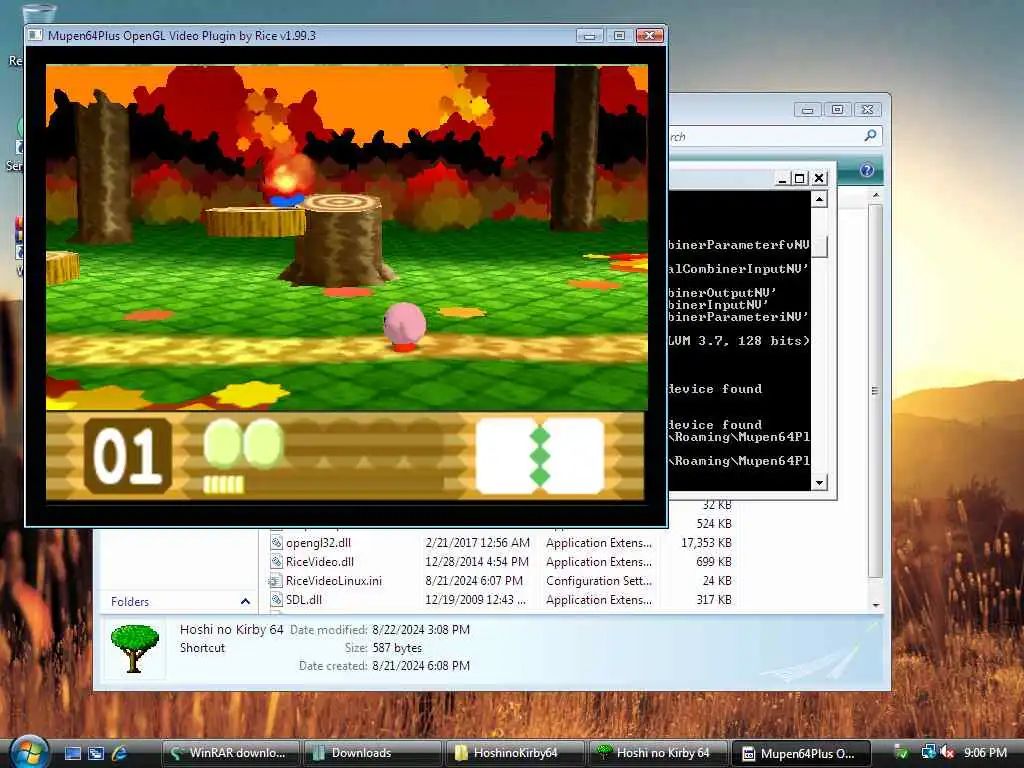The image size is (1024, 768).
Task: Click RiceVideoLinux.ini file icon
Action: pos(275,581)
